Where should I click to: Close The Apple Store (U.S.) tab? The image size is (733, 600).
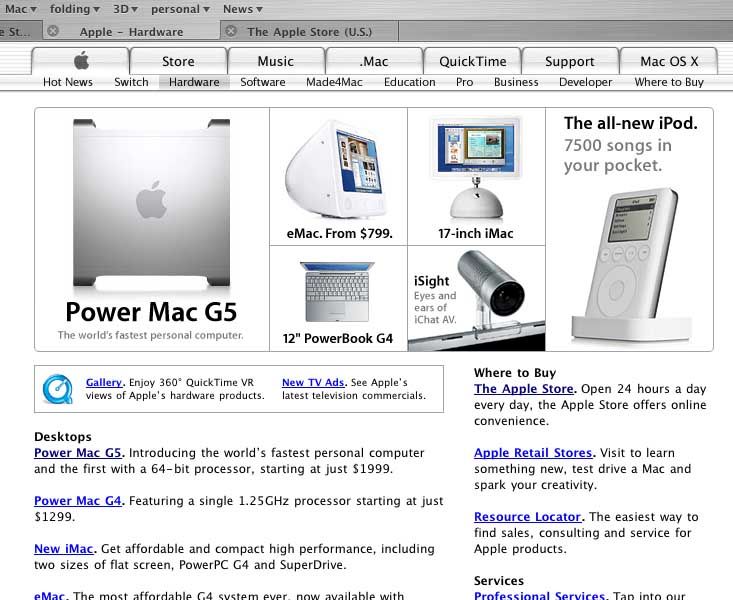(231, 31)
